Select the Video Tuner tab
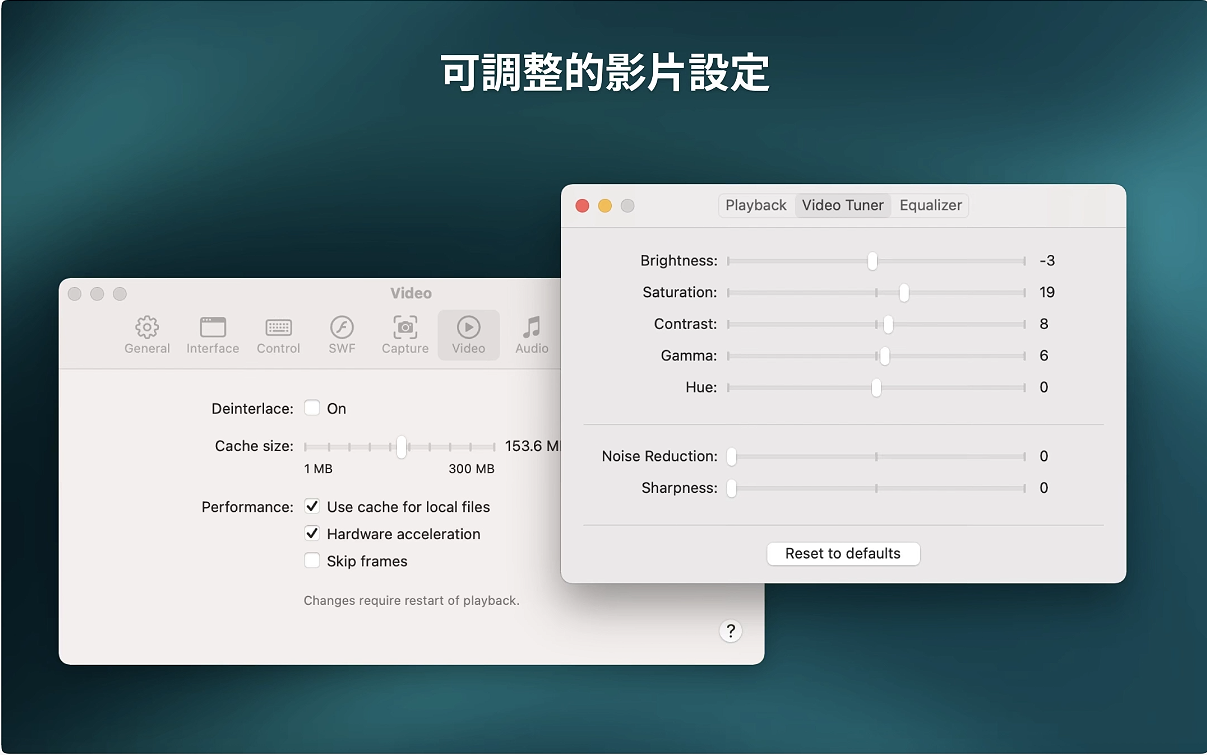 tap(843, 205)
